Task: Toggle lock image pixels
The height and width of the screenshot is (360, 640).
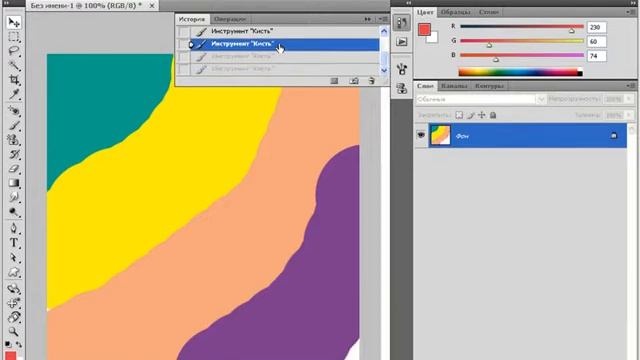Action: click(x=471, y=115)
